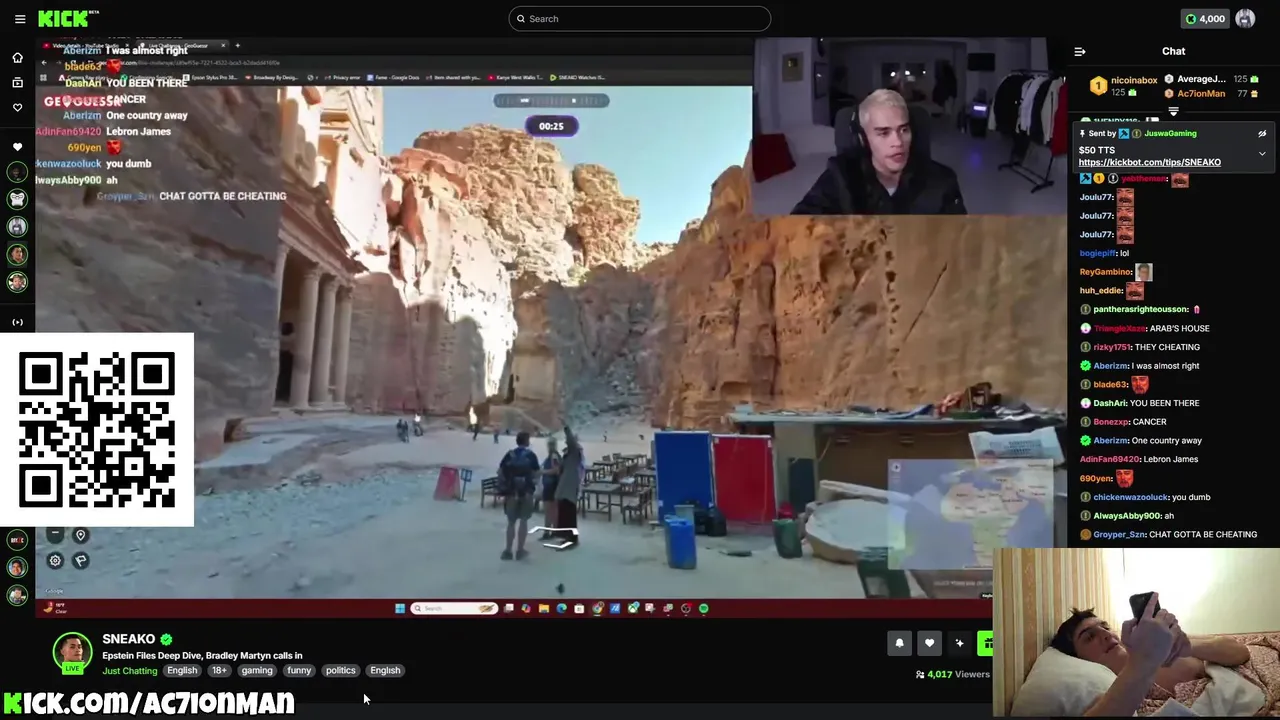Follow the channel with the heart button
Screen dimensions: 1280x720
tap(929, 643)
